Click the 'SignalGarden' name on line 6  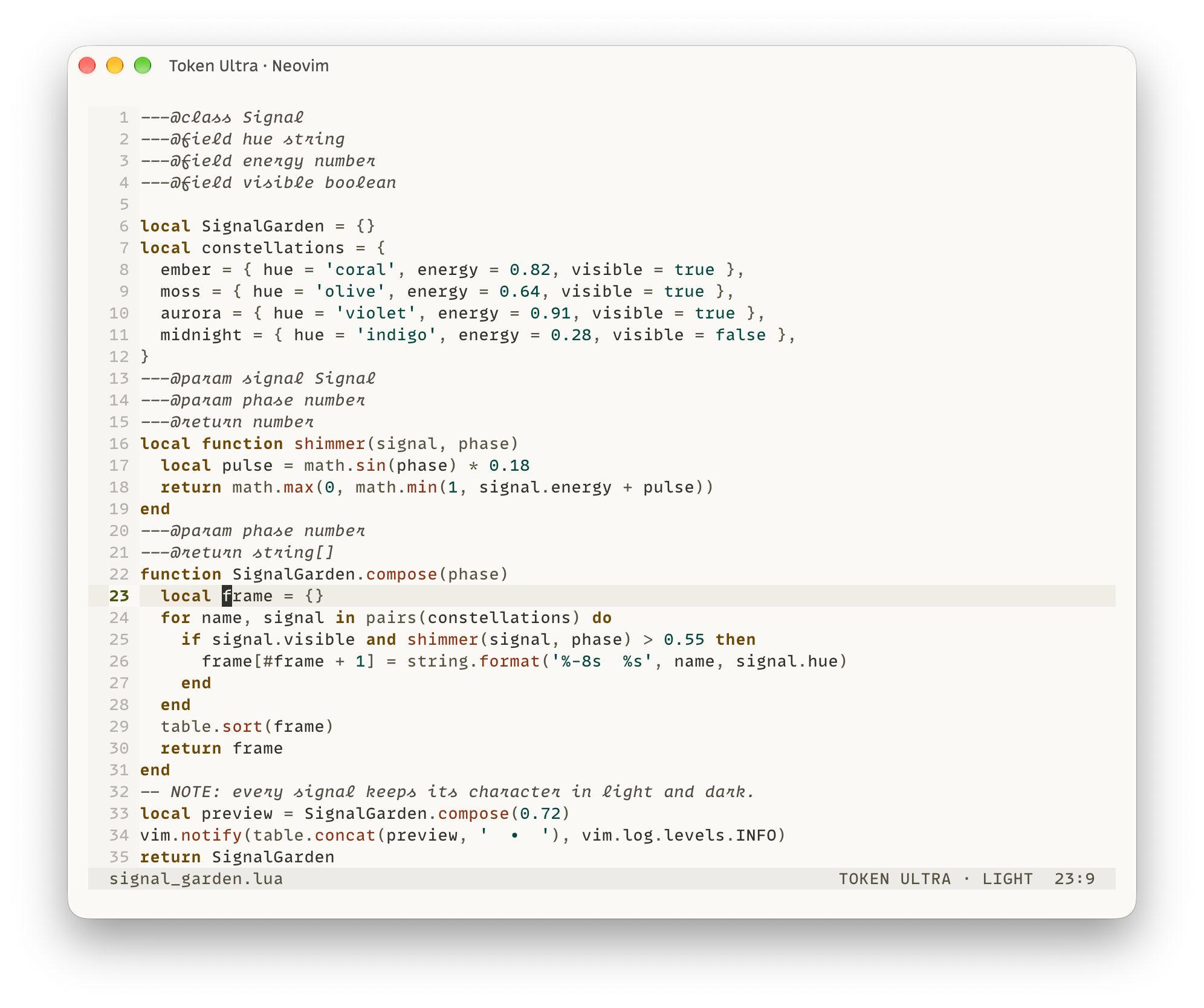coord(263,226)
